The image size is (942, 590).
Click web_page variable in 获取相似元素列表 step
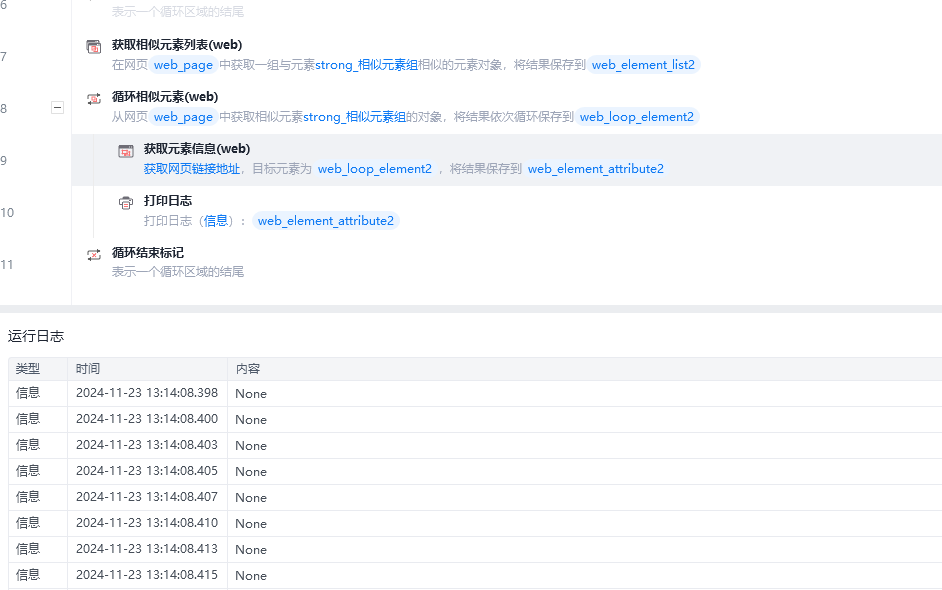(183, 65)
